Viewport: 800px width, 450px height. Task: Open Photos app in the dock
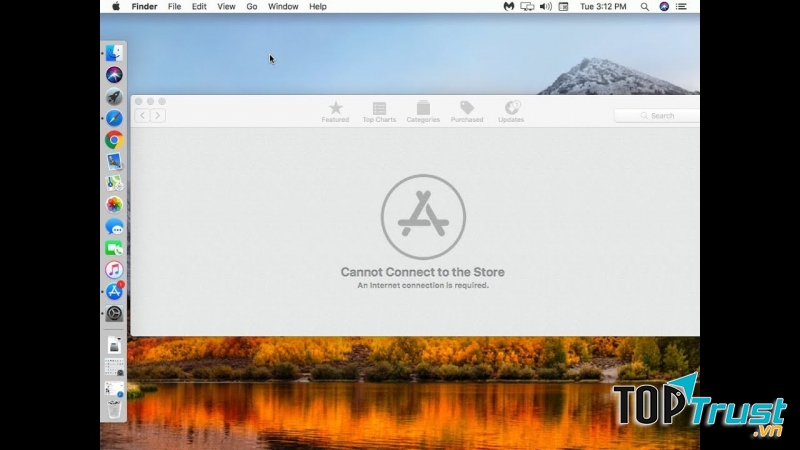click(114, 205)
